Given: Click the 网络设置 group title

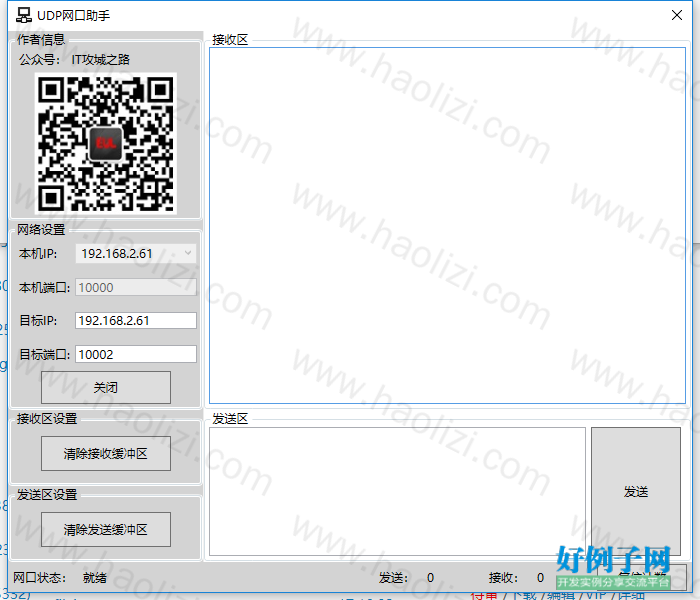Looking at the screenshot, I should (x=41, y=229).
